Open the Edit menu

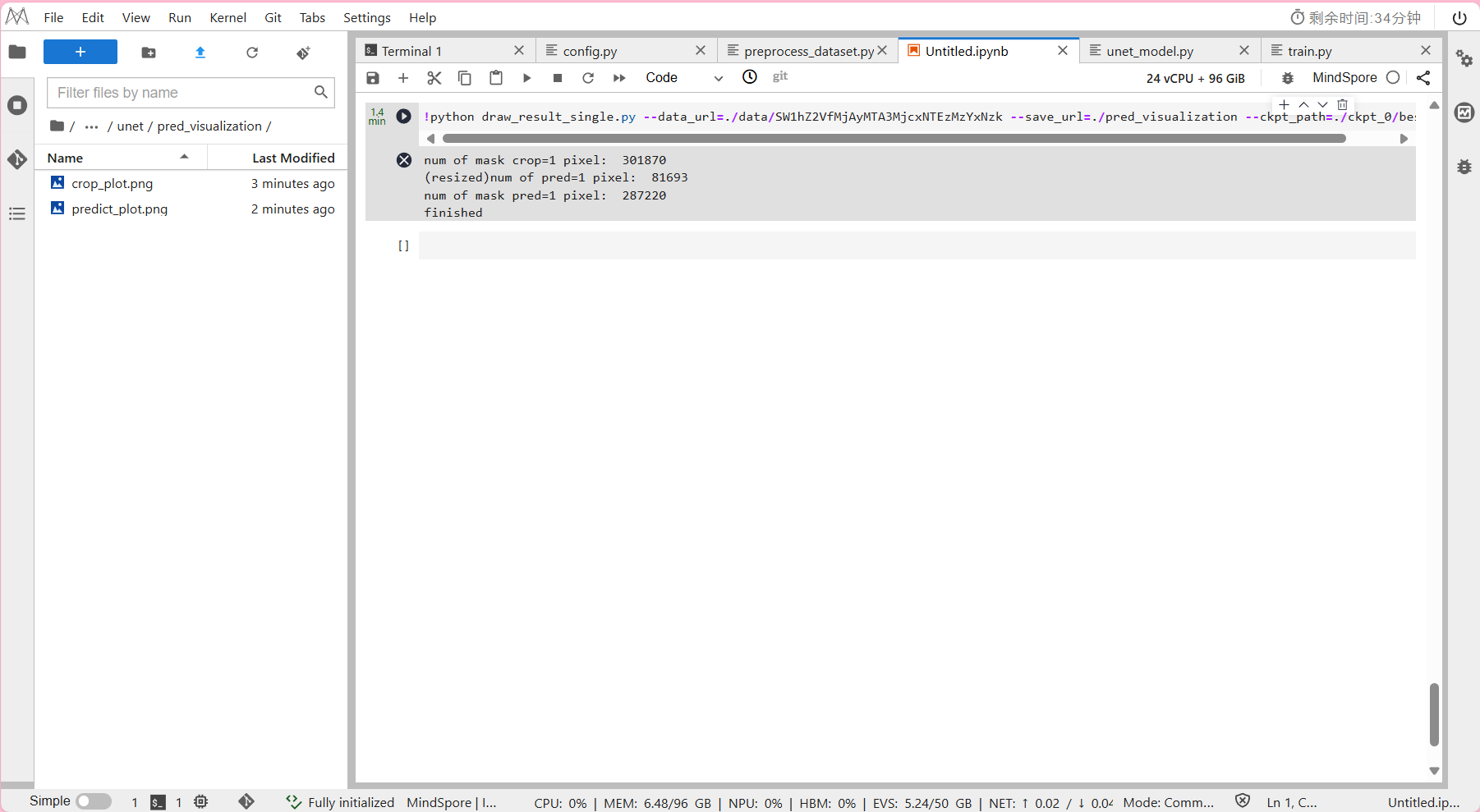[x=93, y=17]
